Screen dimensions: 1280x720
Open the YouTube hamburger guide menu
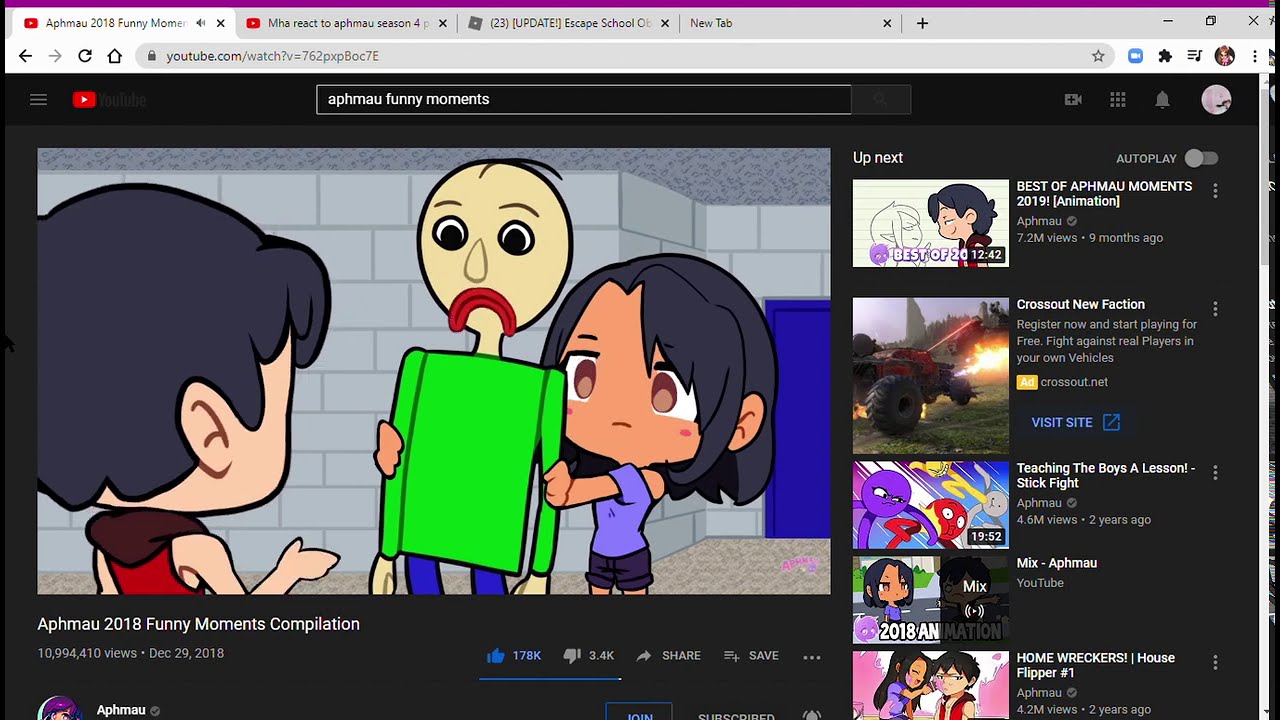(38, 99)
